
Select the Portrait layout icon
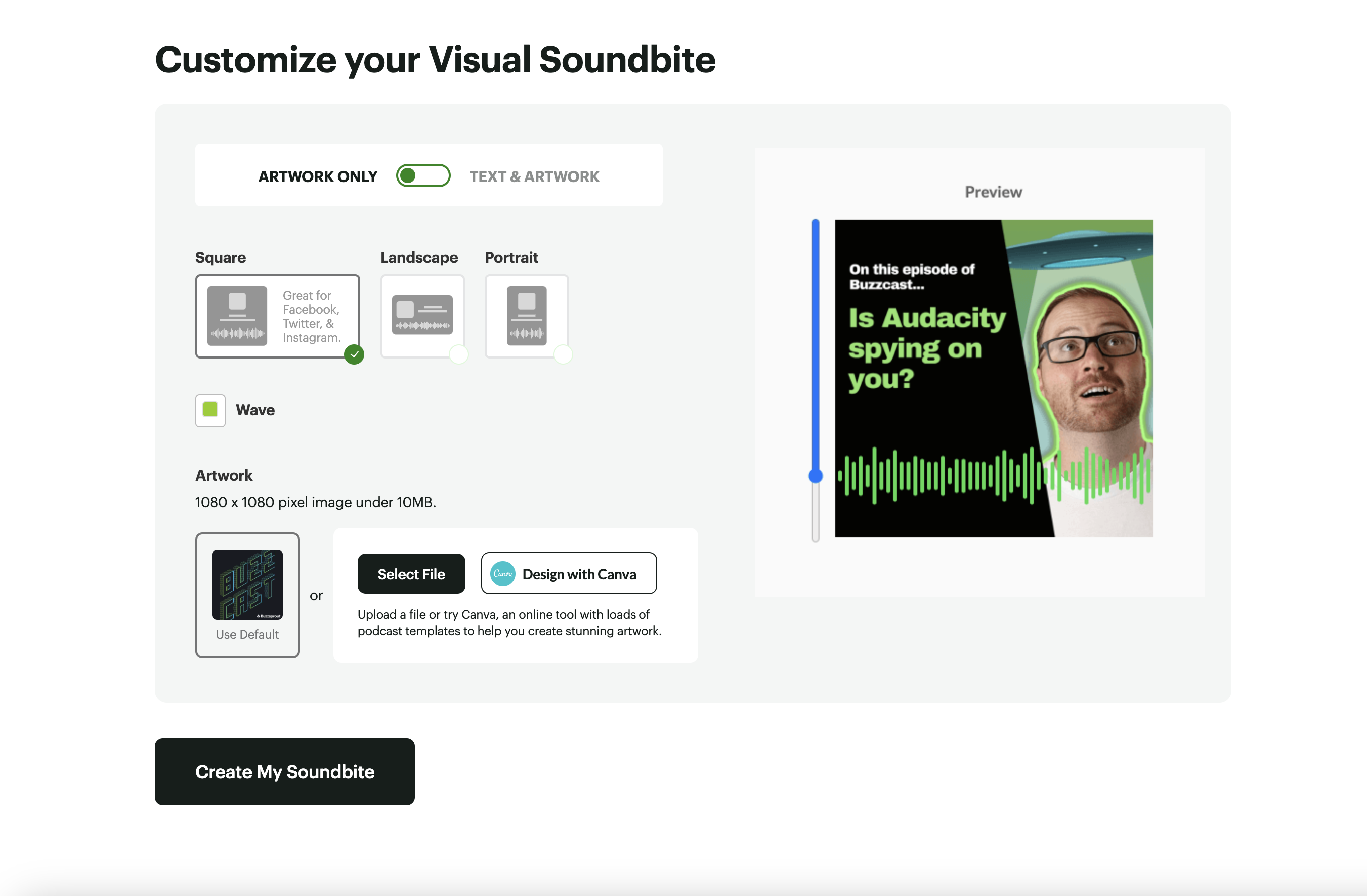coord(526,315)
